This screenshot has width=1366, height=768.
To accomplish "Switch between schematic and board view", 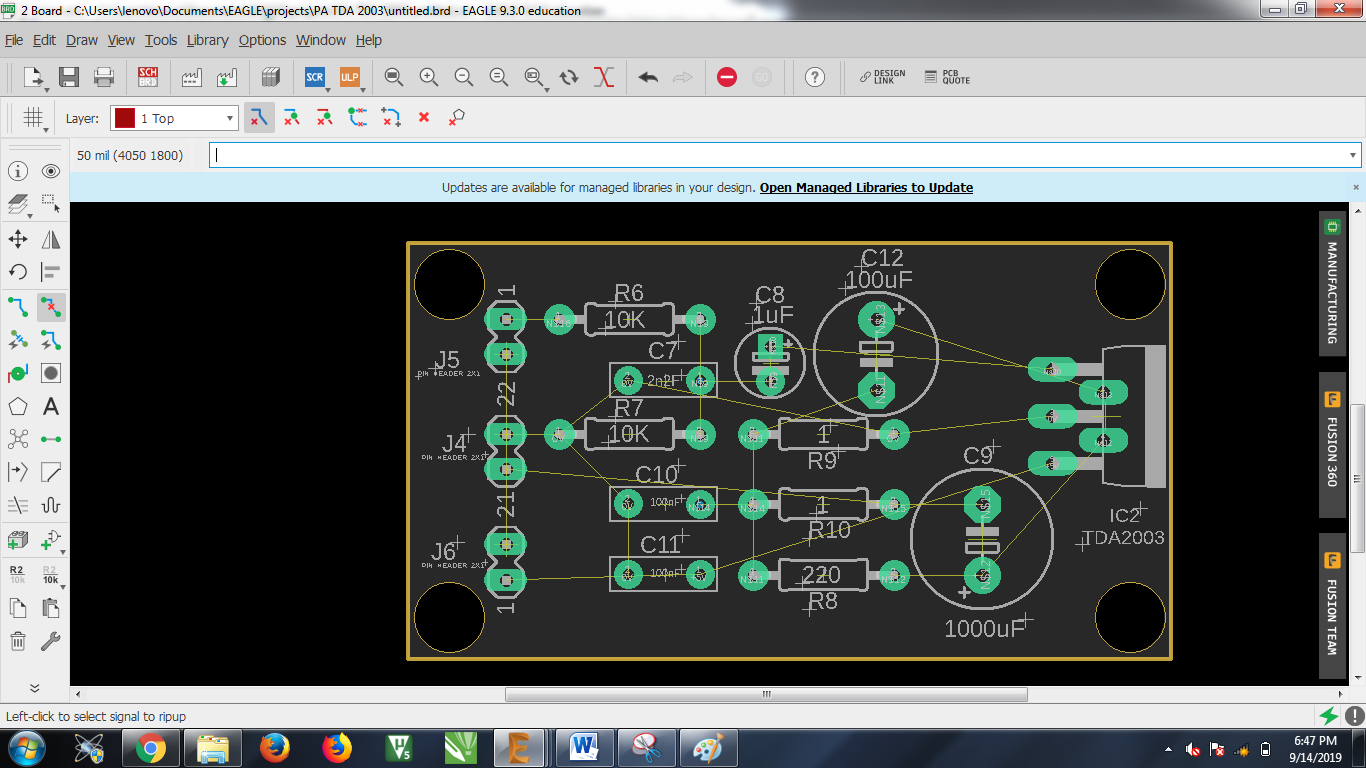I will pos(148,77).
